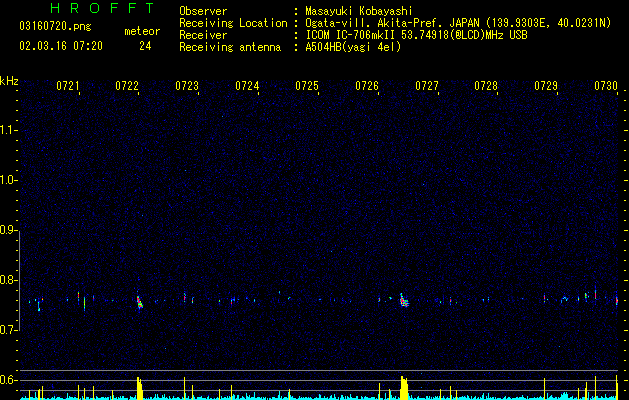Click the Observer field label
The width and height of the screenshot is (629, 400).
(x=203, y=11)
